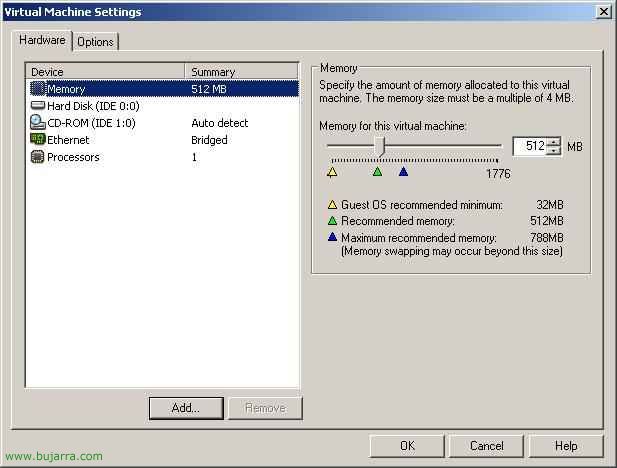617x468 pixels.
Task: Click the memory slider thumb
Action: point(380,146)
